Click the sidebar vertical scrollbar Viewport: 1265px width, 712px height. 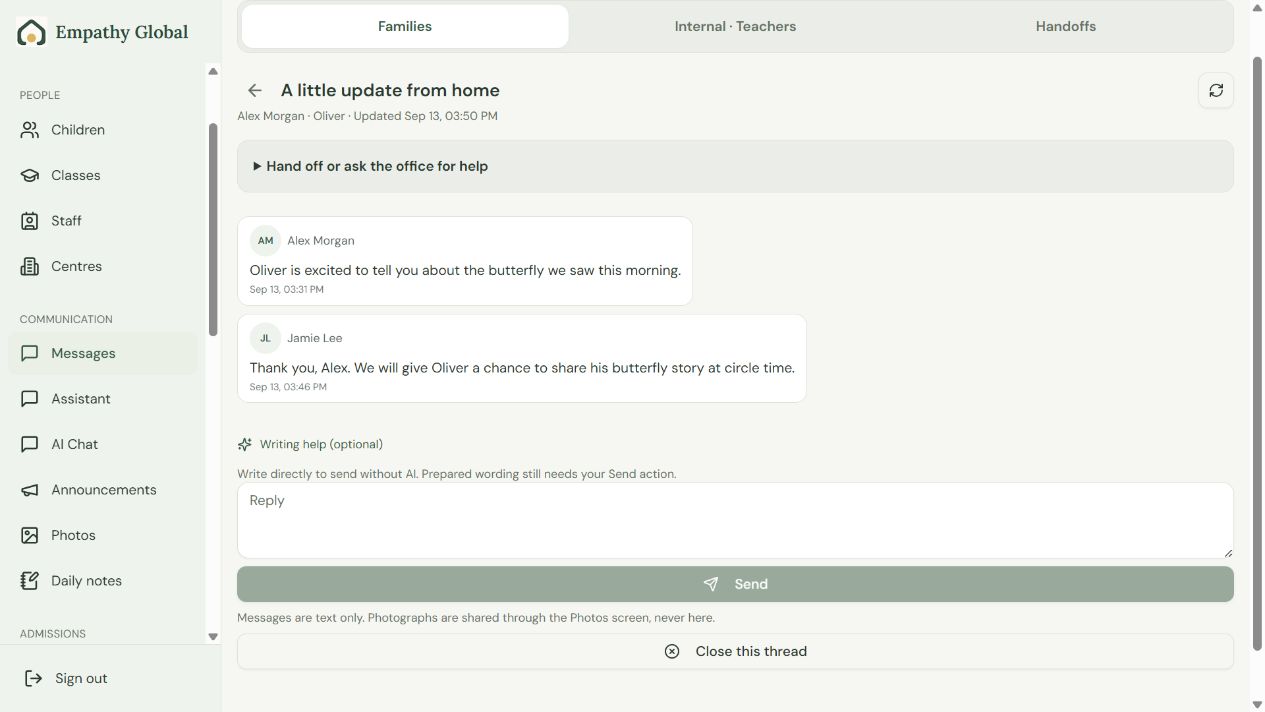212,230
